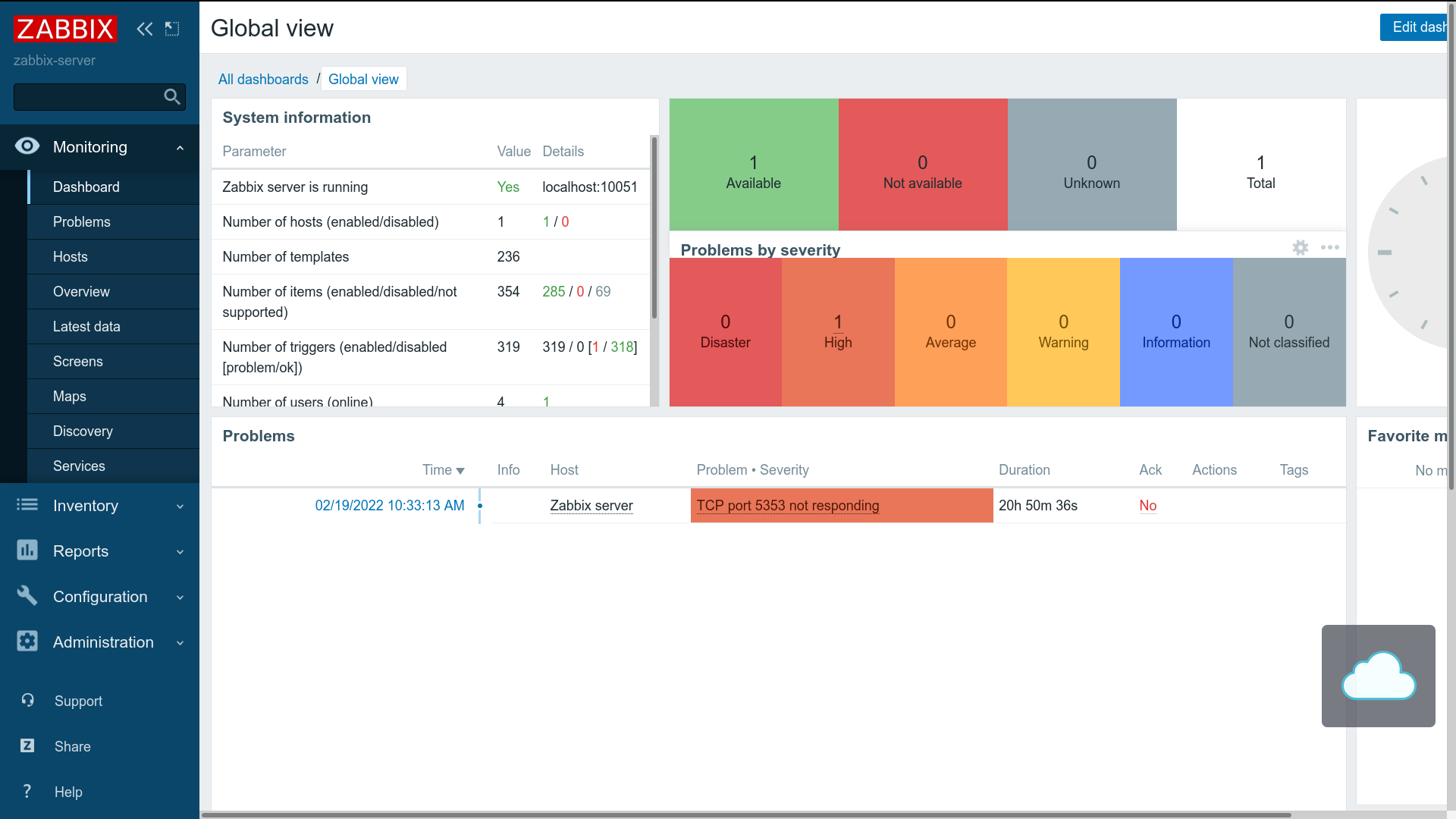Viewport: 1456px width, 819px height.
Task: Click the Help question mark icon
Action: click(x=27, y=791)
